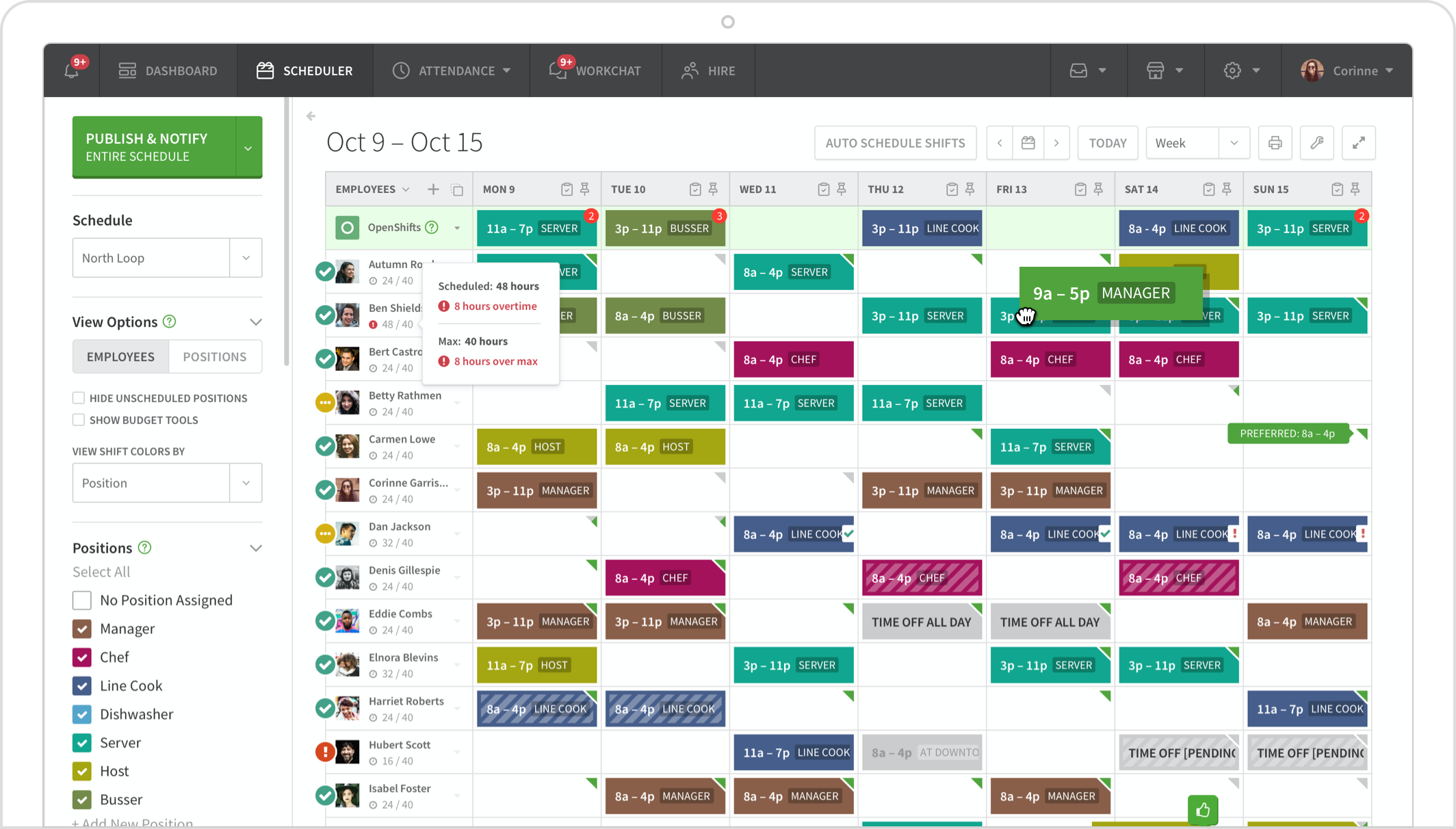
Task: Select the Positions view tab
Action: [213, 356]
